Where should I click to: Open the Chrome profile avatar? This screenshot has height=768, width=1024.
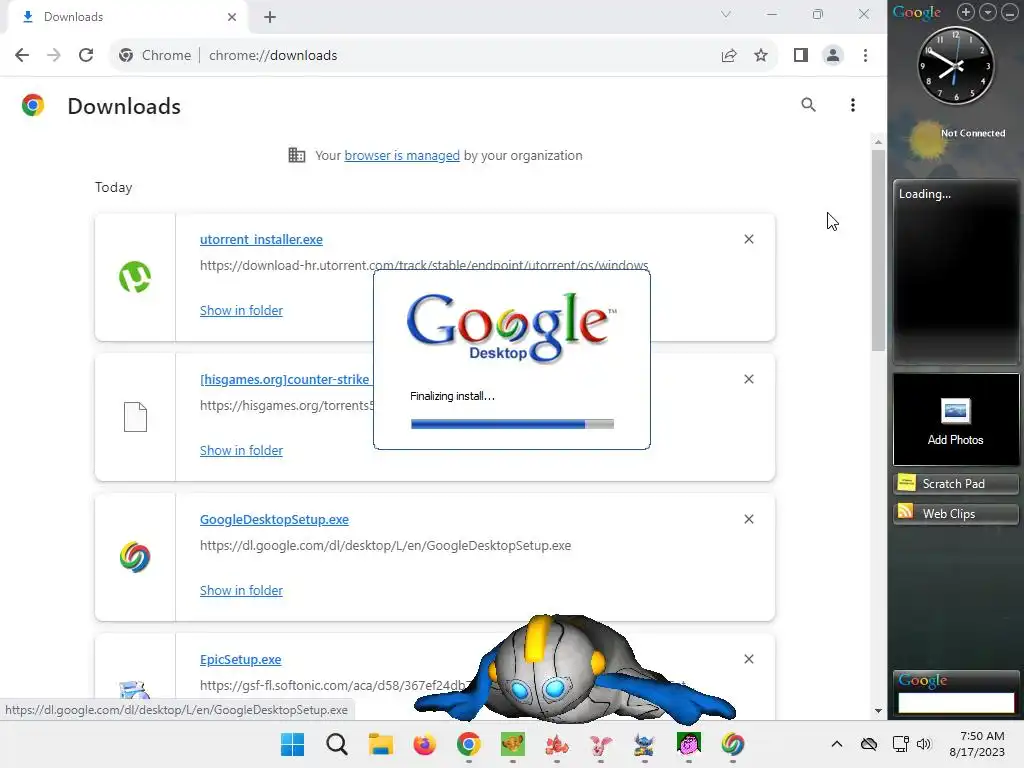pyautogui.click(x=833, y=56)
